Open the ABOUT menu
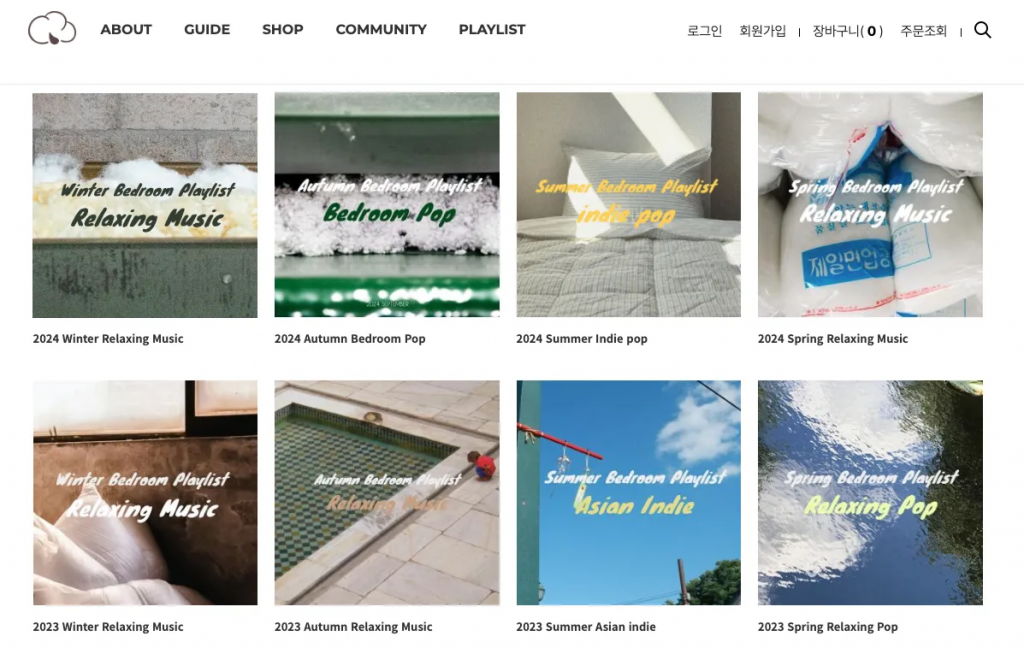This screenshot has width=1024, height=648. [x=126, y=29]
